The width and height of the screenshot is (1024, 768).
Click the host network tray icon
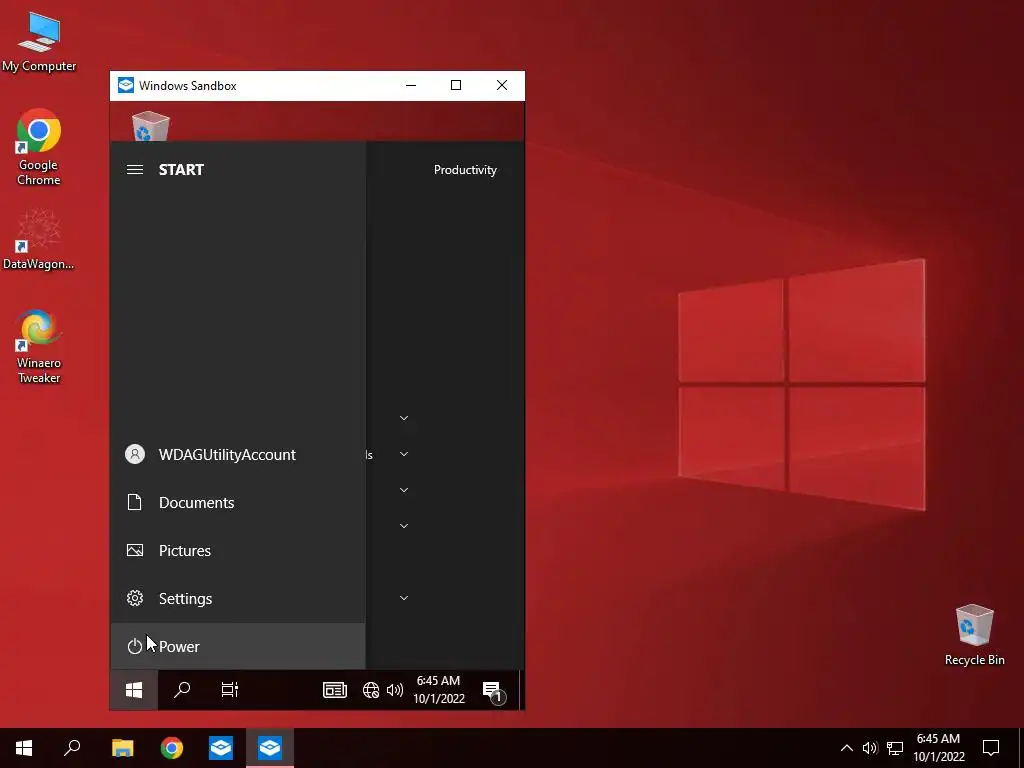coord(895,748)
